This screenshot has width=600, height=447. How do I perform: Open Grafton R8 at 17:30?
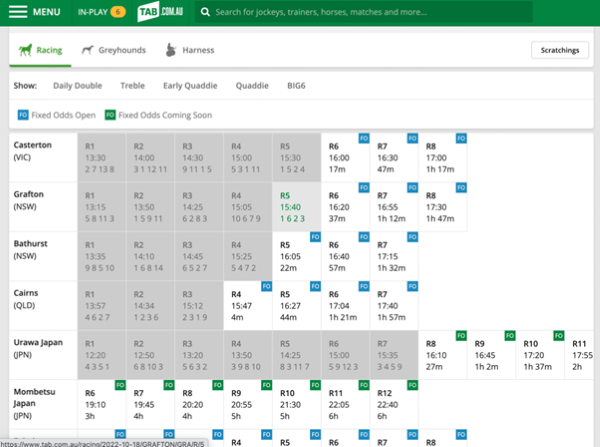443,207
